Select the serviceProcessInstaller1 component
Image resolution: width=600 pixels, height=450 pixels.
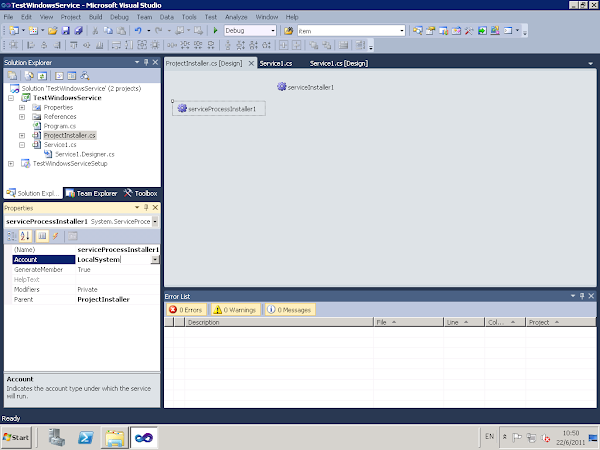(218, 109)
